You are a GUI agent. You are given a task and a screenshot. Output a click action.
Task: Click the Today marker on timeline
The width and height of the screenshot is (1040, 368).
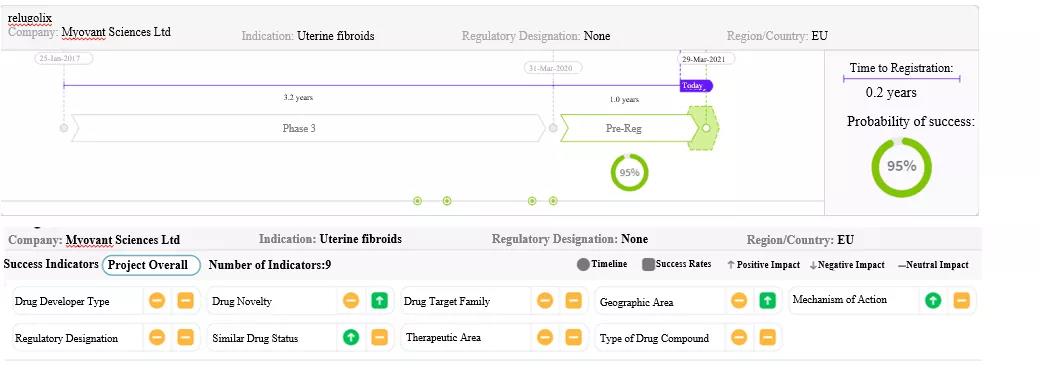696,86
